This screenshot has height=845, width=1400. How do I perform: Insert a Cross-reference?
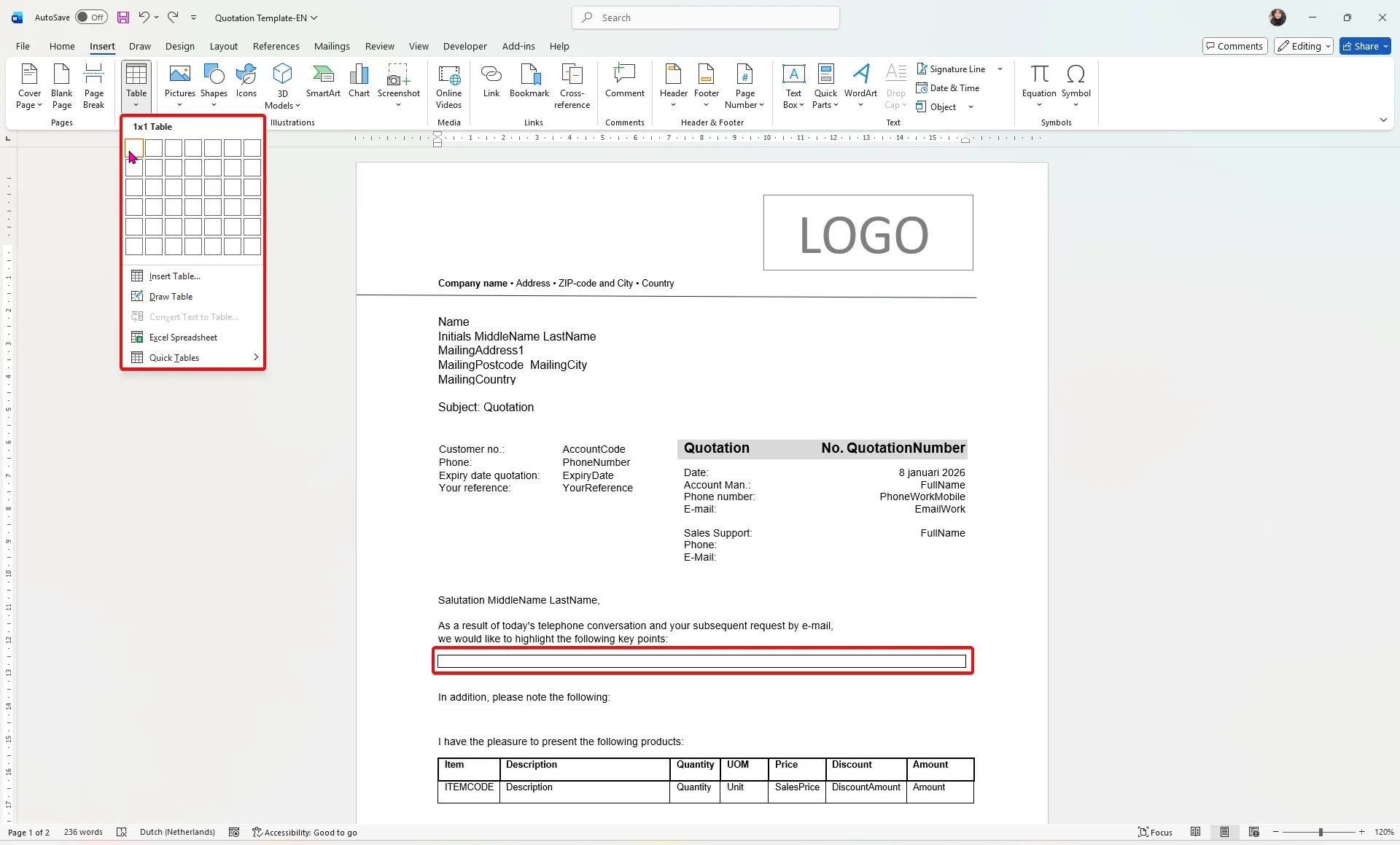572,85
